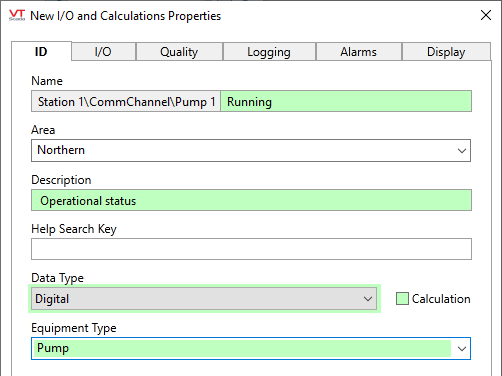Open the Data Type dropdown arrow

click(x=368, y=299)
